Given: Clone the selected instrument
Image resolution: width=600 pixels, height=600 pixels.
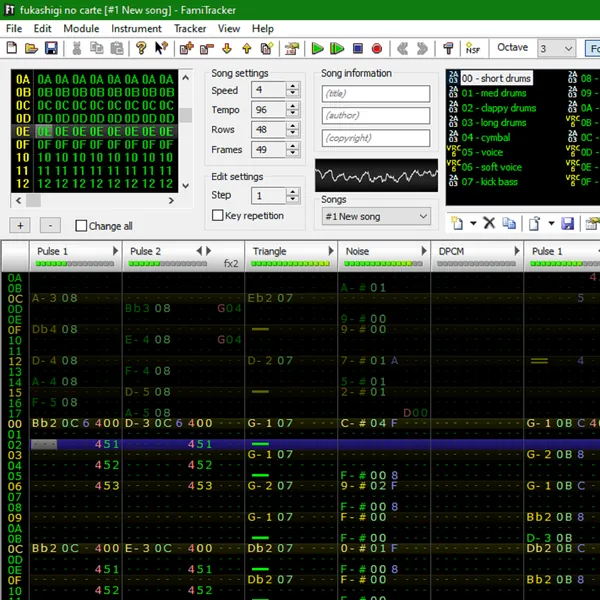Looking at the screenshot, I should [x=509, y=223].
